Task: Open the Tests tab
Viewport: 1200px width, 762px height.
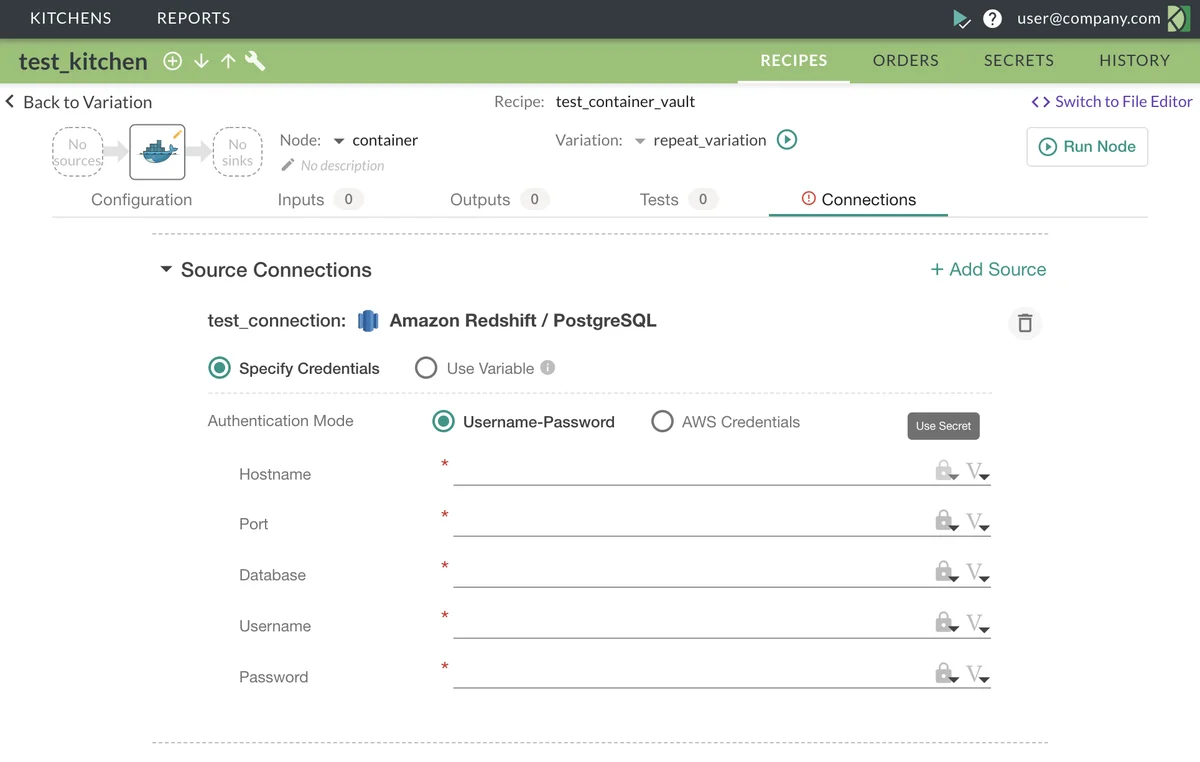Action: 660,199
